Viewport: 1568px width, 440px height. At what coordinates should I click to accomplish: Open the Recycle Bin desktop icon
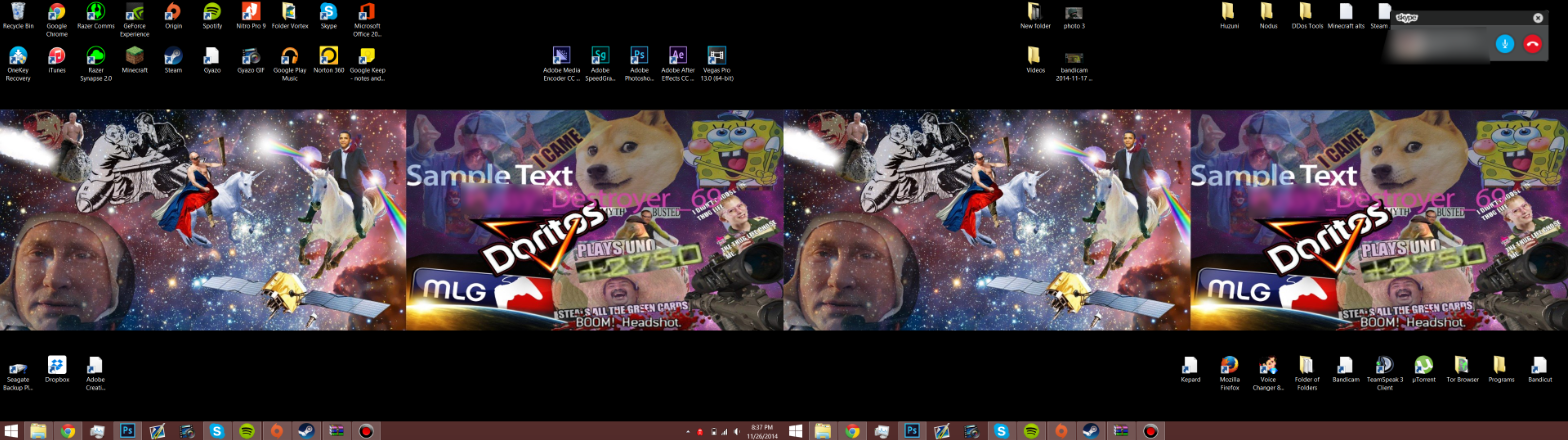(18, 17)
